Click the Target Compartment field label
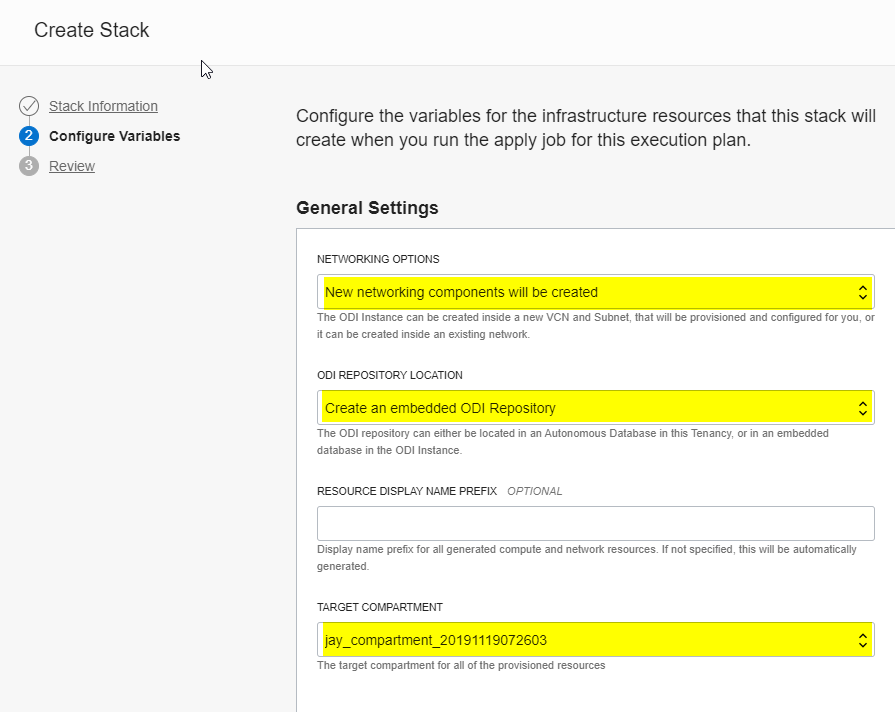Image resolution: width=895 pixels, height=712 pixels. [380, 607]
